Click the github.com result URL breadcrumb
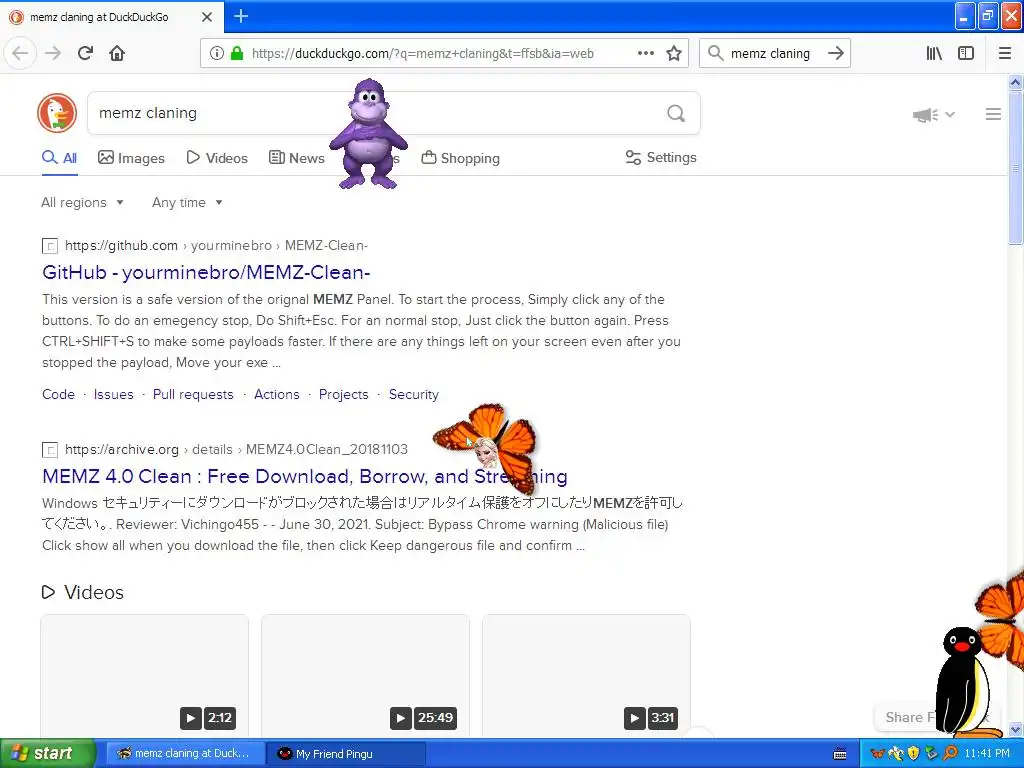Image resolution: width=1024 pixels, height=768 pixels. 216,246
